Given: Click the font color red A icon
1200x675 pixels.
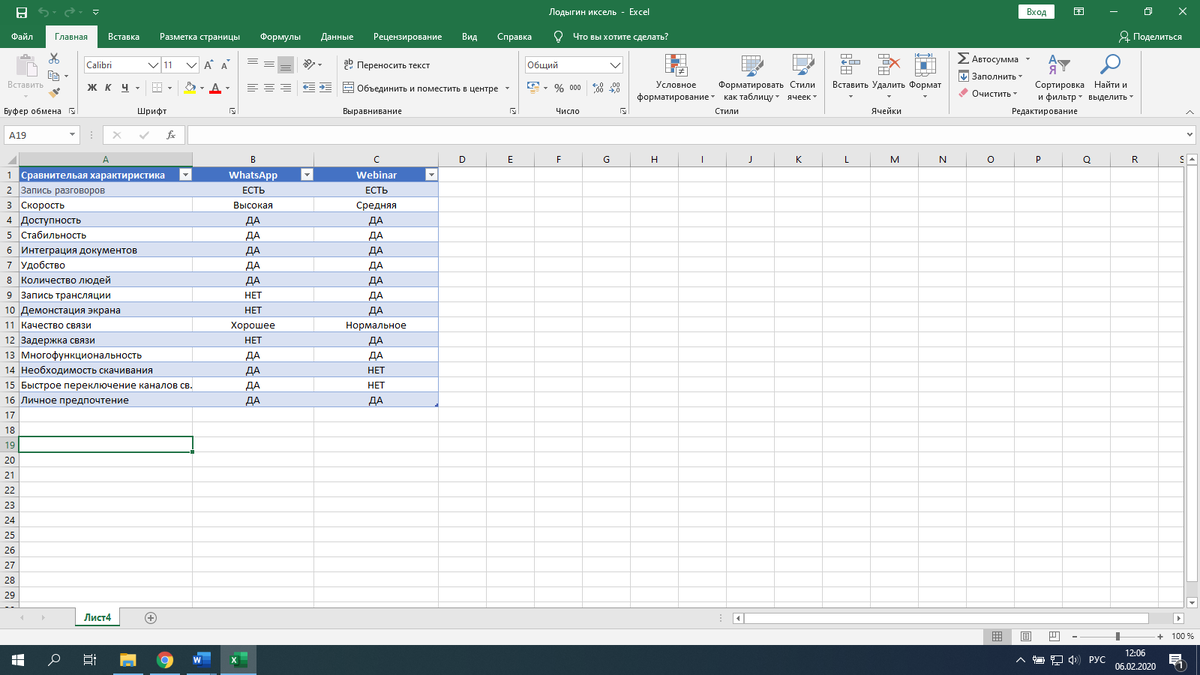Looking at the screenshot, I should coord(214,88).
